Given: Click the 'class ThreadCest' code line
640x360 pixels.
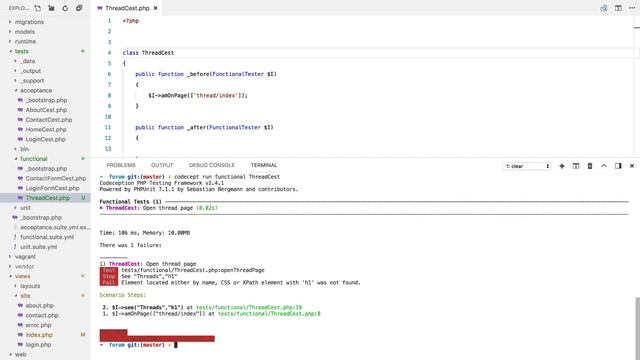Looking at the screenshot, I should (x=148, y=53).
